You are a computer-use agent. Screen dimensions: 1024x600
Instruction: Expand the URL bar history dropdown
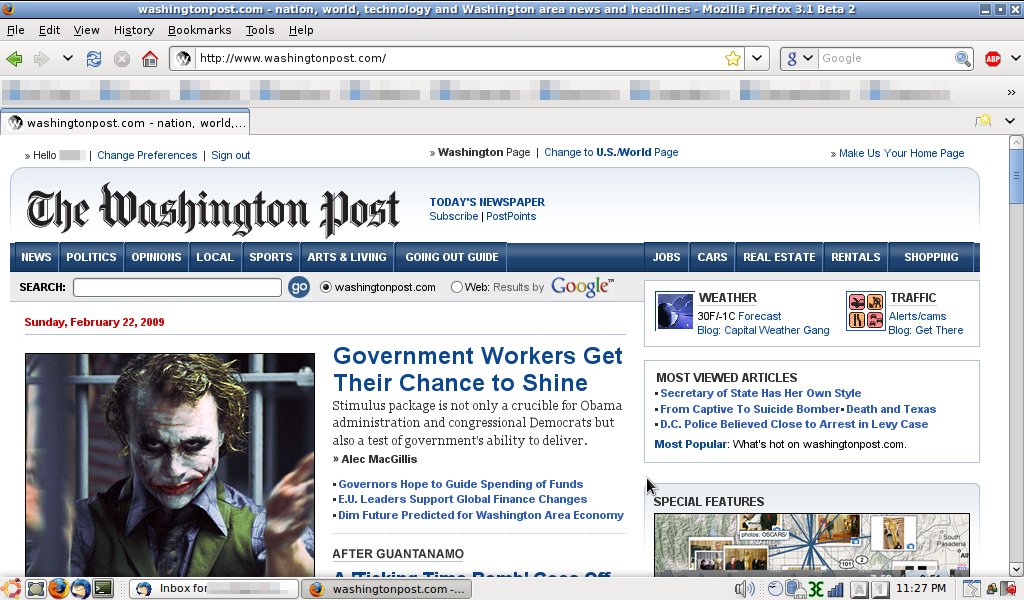click(x=758, y=59)
